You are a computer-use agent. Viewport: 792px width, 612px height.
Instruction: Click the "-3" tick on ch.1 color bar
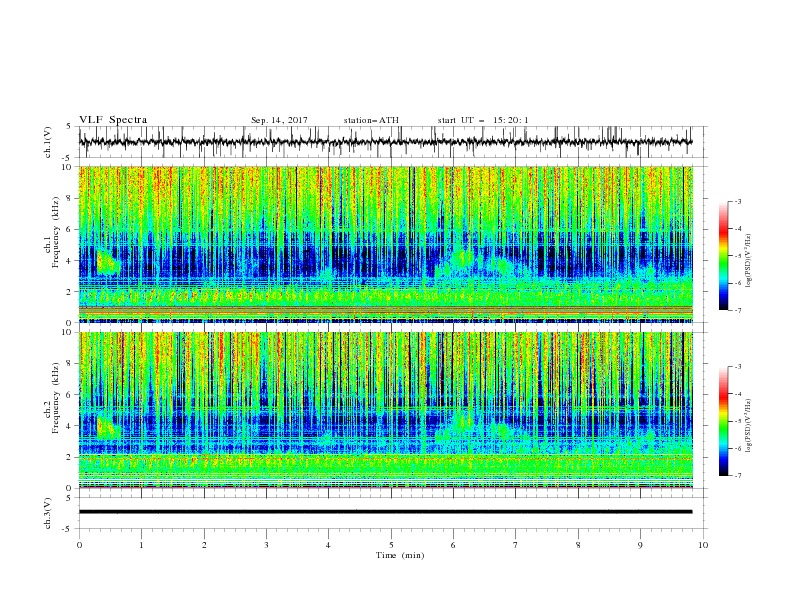coord(738,201)
